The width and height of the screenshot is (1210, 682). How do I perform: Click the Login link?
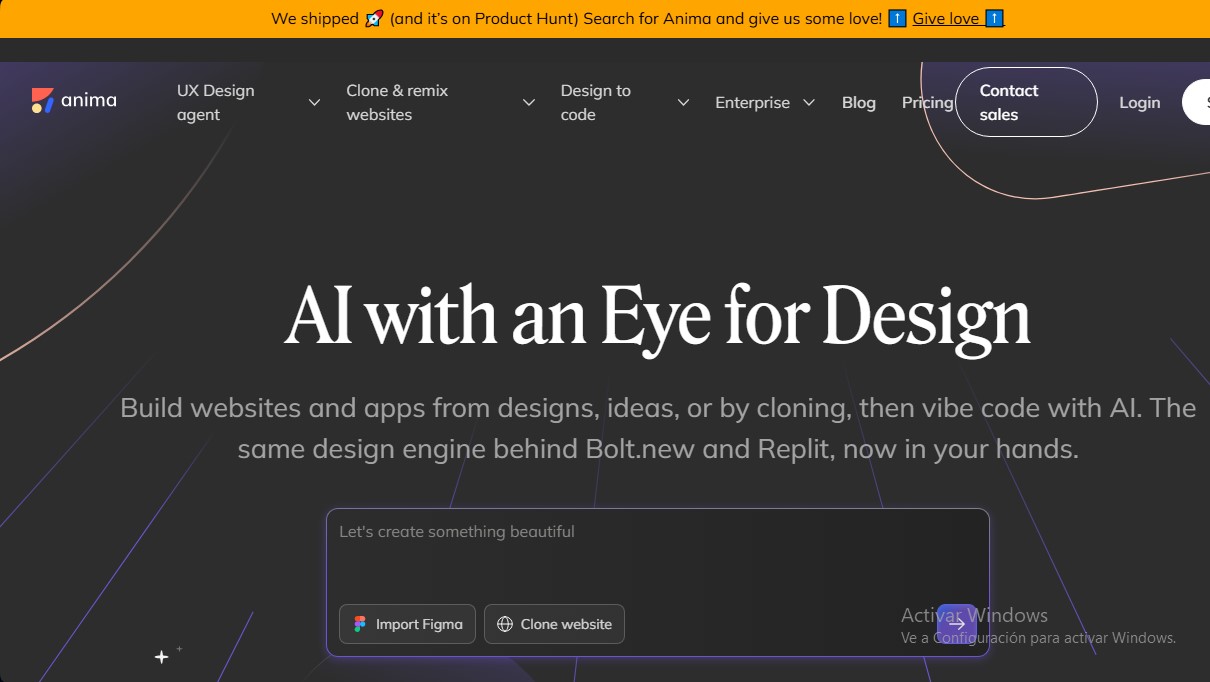pyautogui.click(x=1139, y=102)
